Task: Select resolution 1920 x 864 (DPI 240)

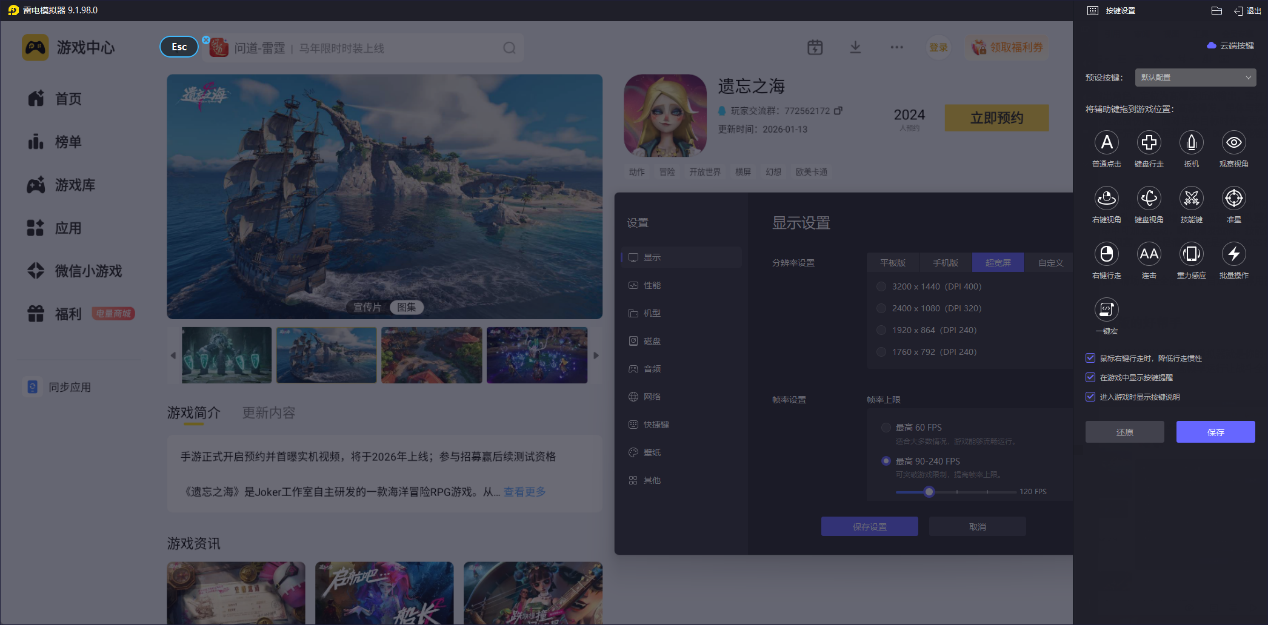Action: click(881, 330)
